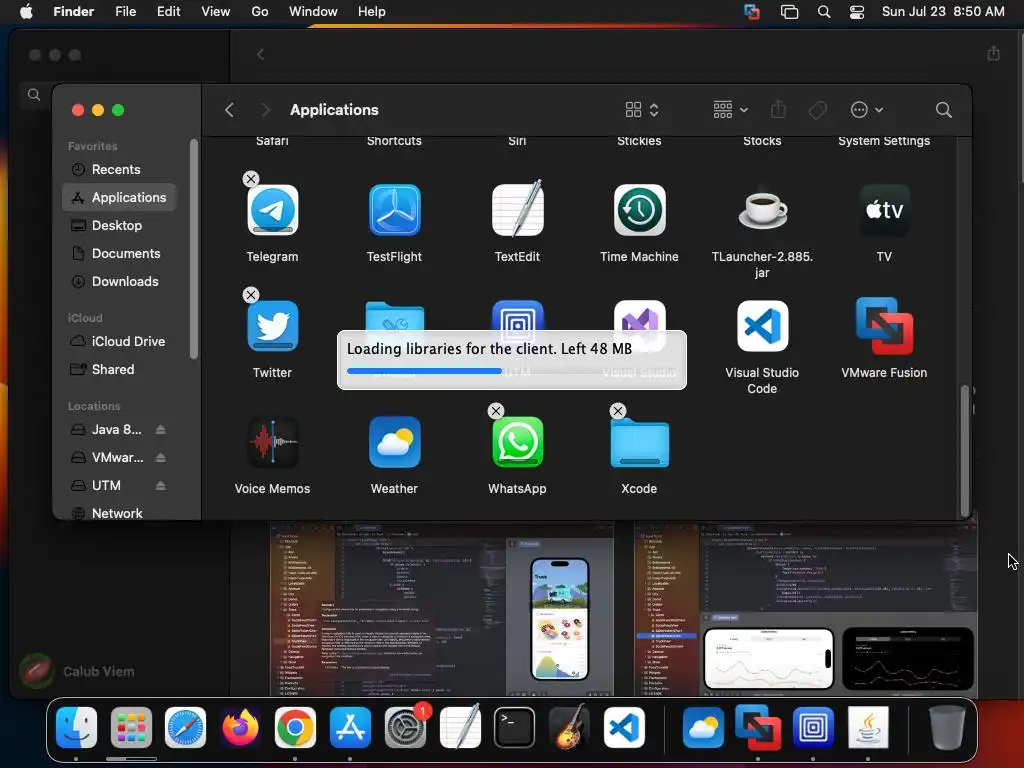Select the Xcode folder icon
The height and width of the screenshot is (768, 1024).
click(639, 443)
